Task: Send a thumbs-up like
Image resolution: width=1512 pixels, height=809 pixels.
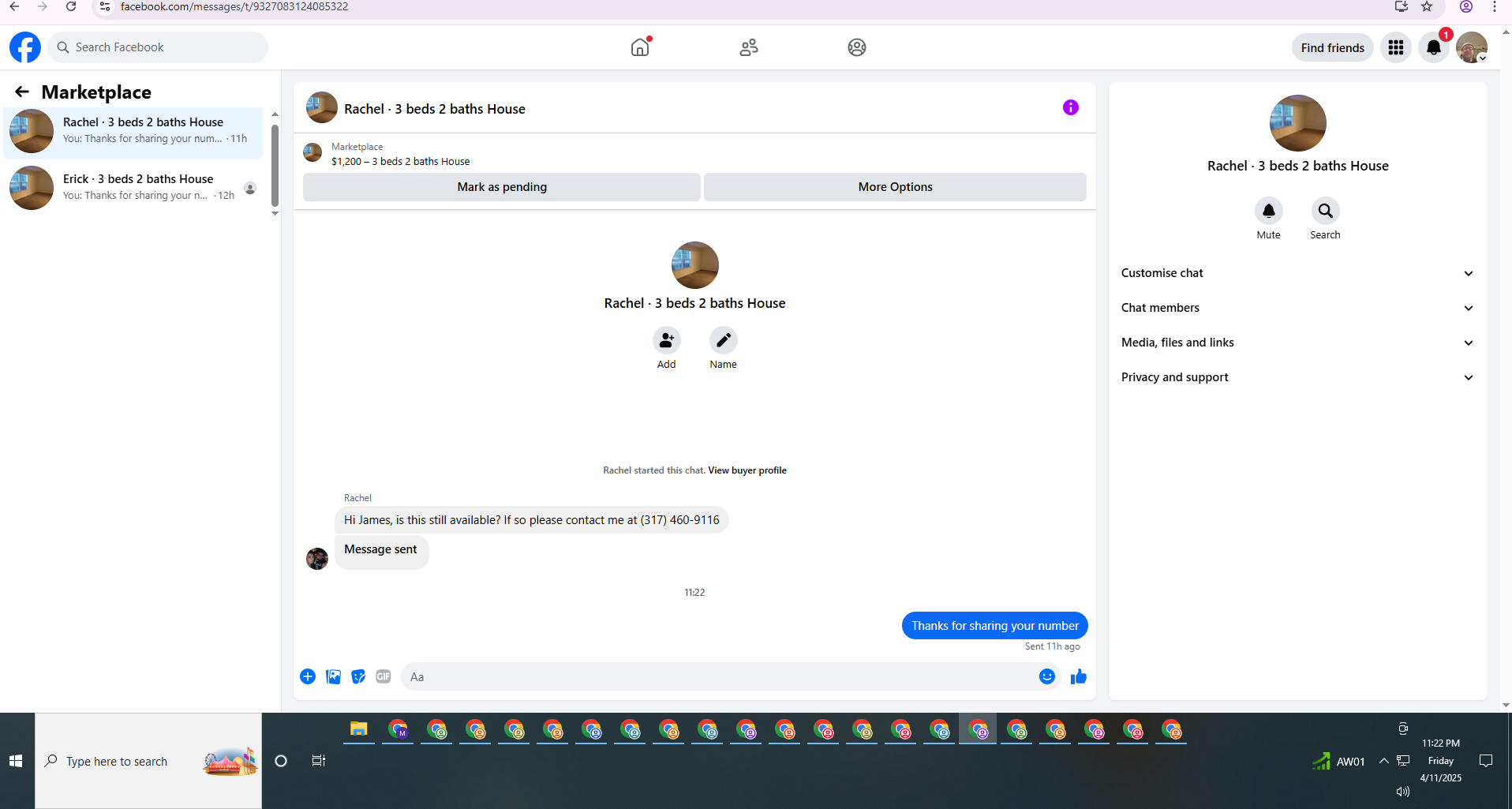Action: coord(1079,676)
